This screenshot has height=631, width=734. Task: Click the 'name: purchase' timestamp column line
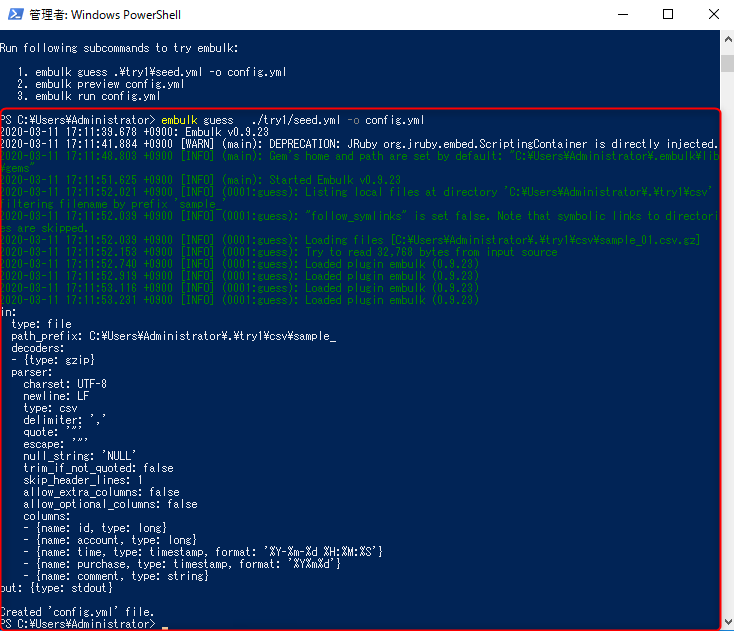(x=182, y=564)
